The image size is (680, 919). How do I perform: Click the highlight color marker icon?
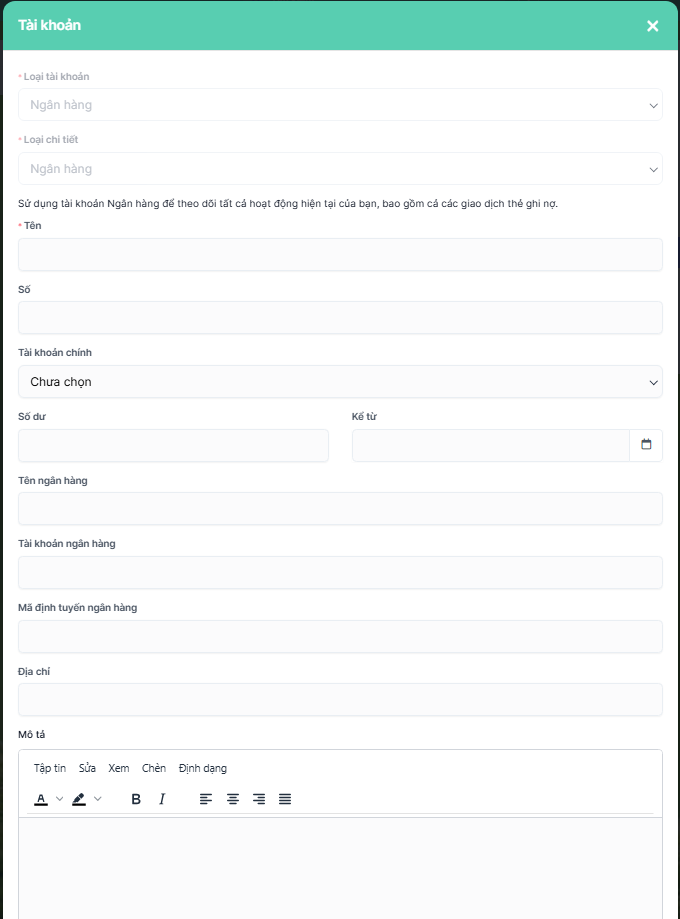[x=79, y=799]
